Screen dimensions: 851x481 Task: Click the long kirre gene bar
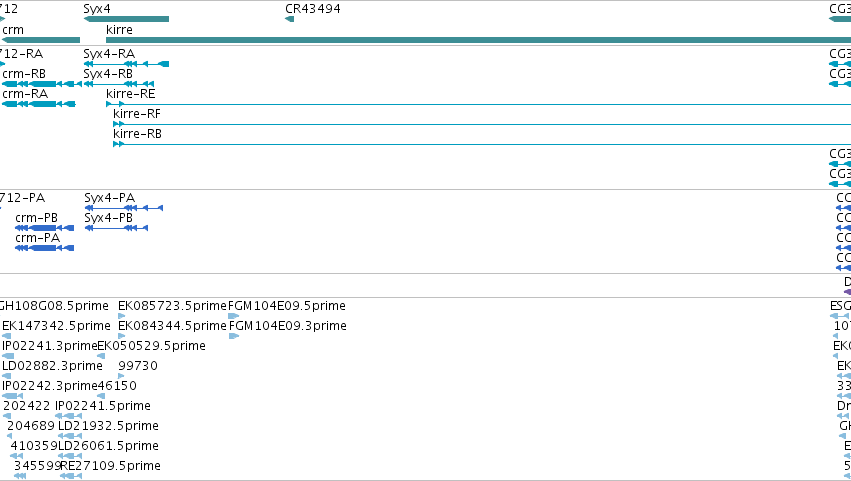(x=478, y=40)
